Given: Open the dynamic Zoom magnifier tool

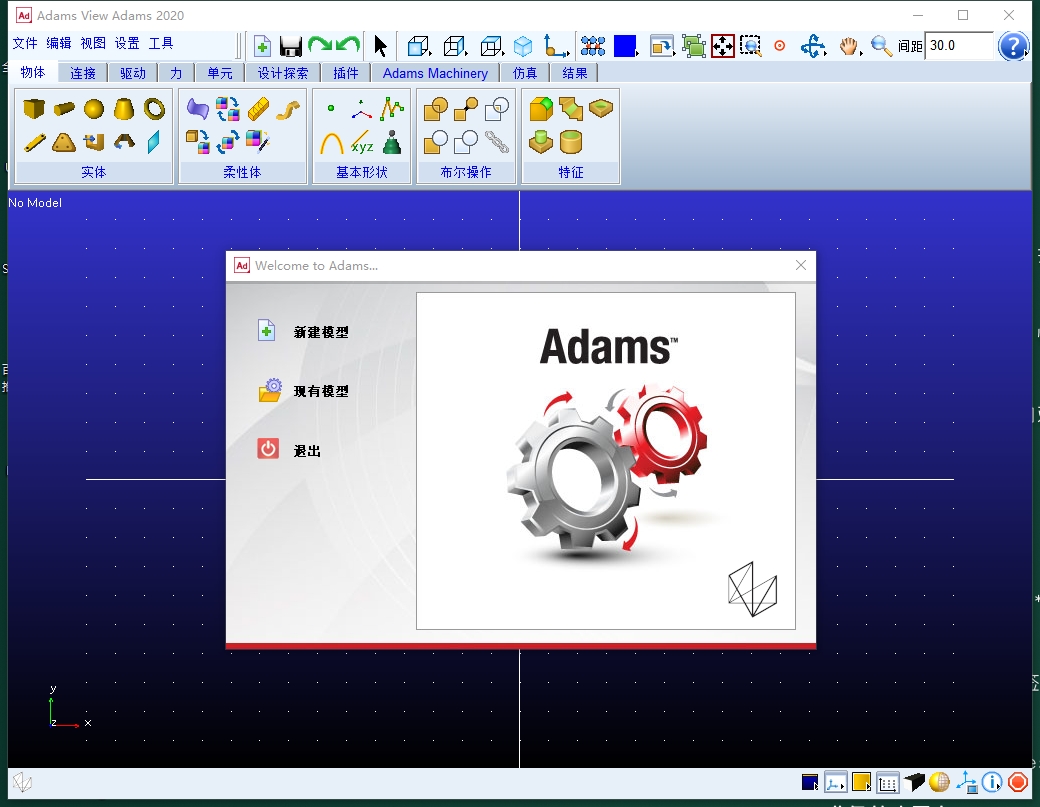Looking at the screenshot, I should coord(880,45).
